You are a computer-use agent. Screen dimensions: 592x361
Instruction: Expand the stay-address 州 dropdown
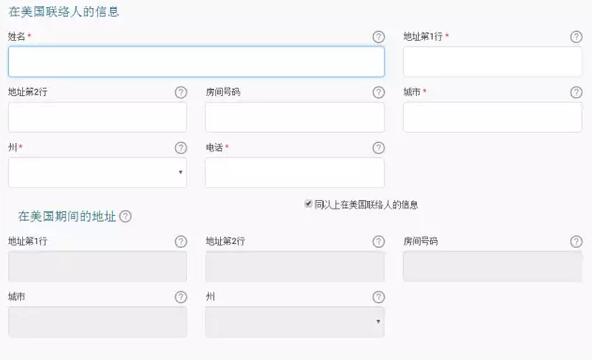pyautogui.click(x=295, y=322)
